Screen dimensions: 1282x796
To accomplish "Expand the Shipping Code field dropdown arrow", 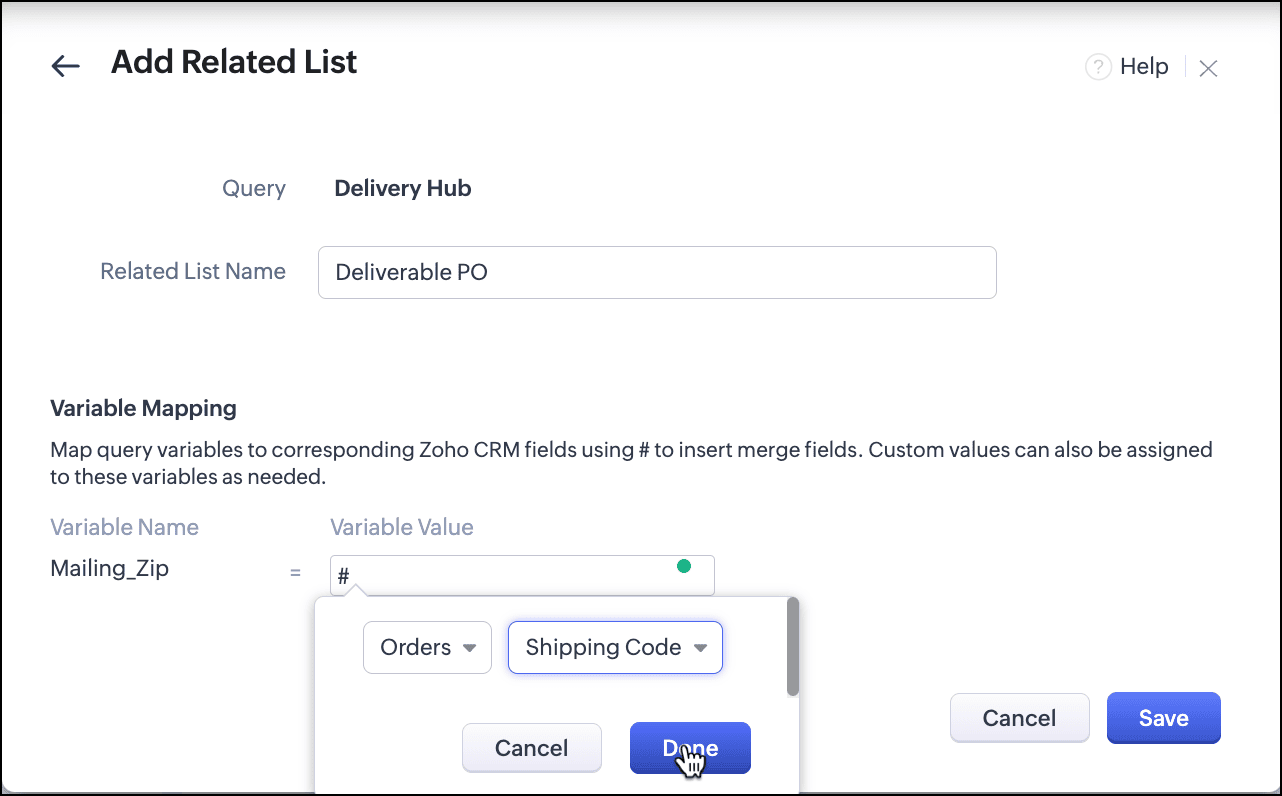I will 701,648.
